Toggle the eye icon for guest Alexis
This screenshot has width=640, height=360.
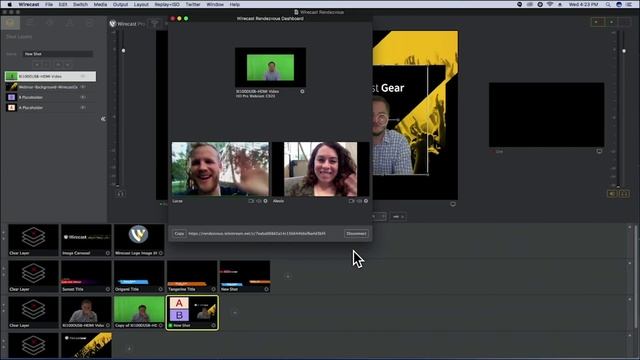coord(359,201)
